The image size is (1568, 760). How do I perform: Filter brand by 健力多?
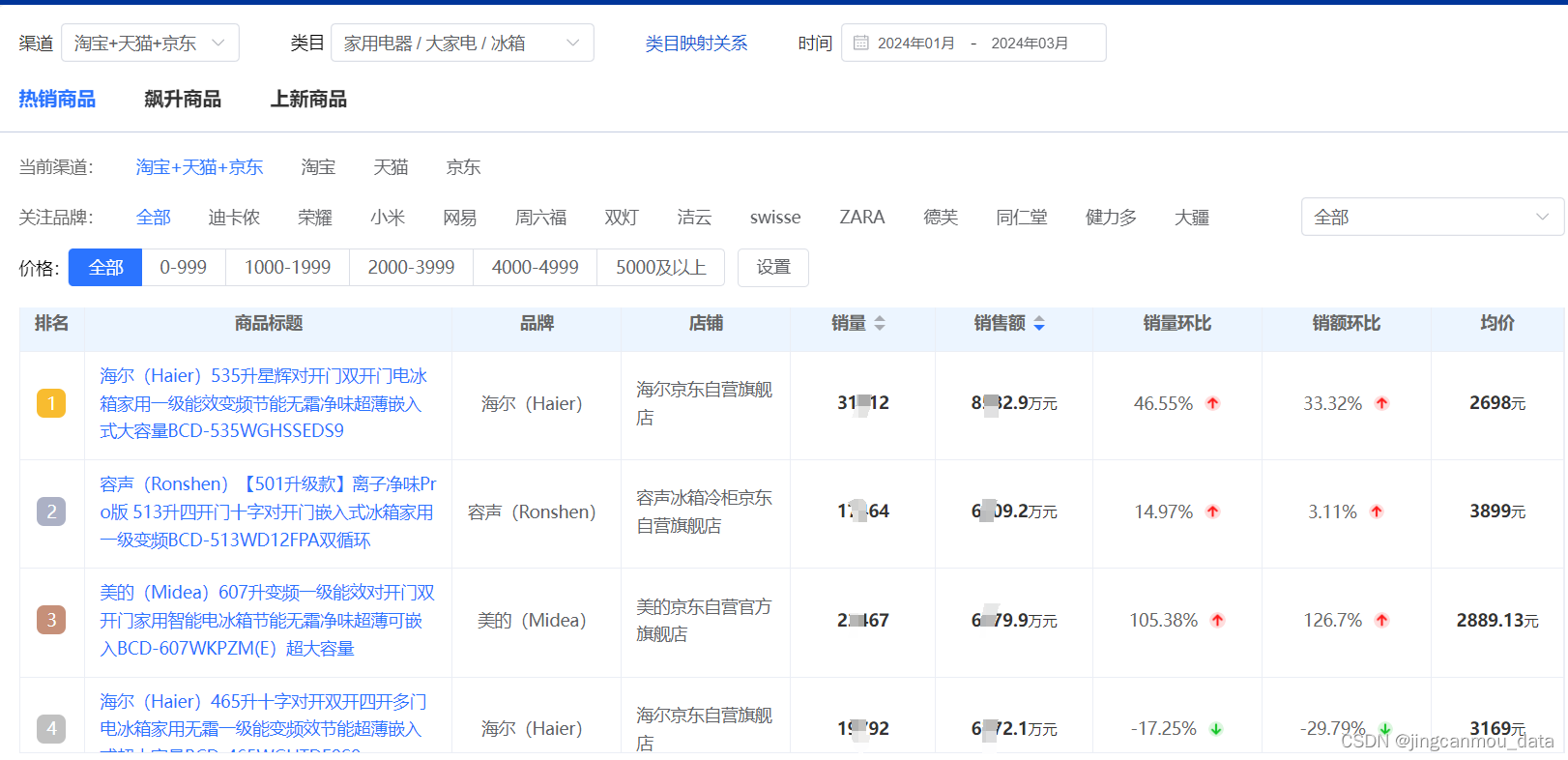[x=1112, y=218]
